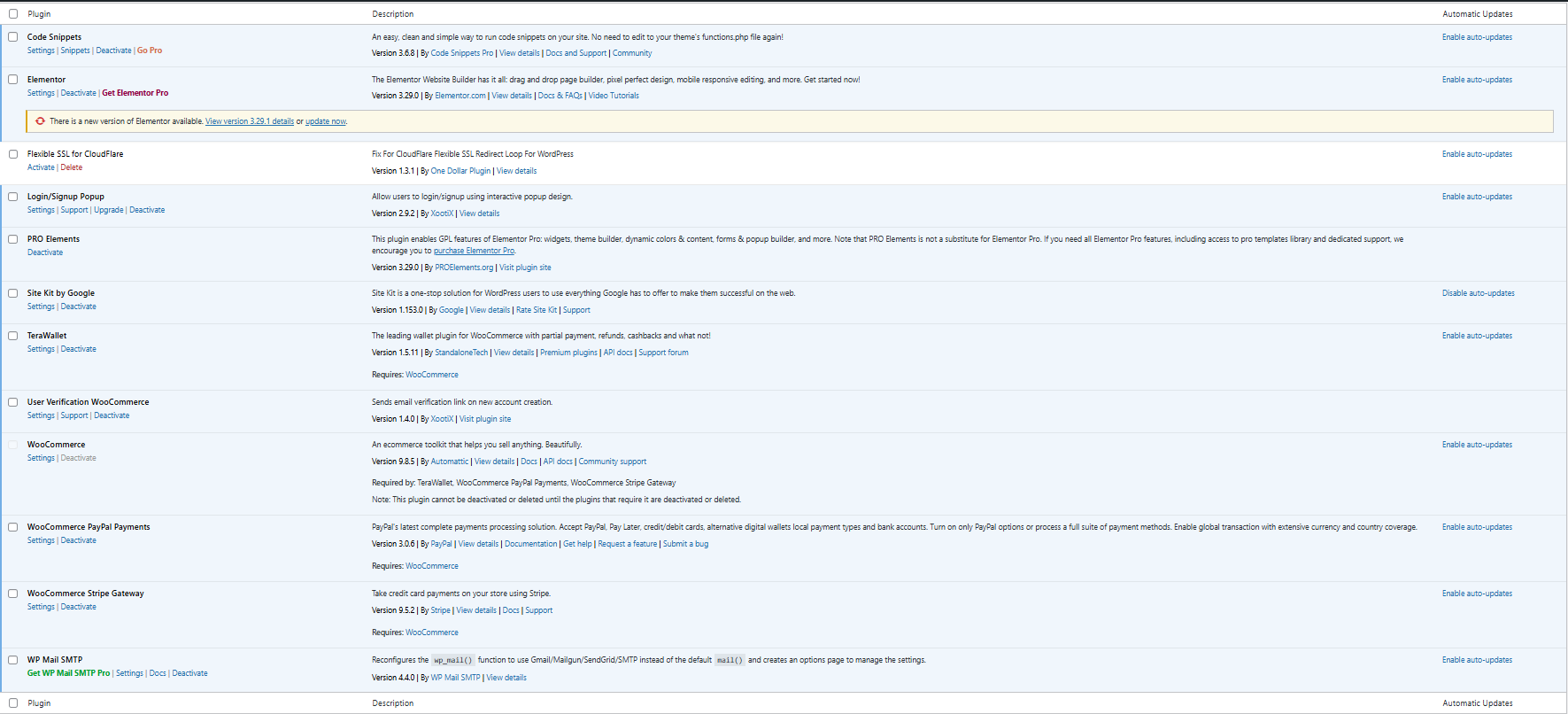Click WooCommerce Community support link

point(613,462)
